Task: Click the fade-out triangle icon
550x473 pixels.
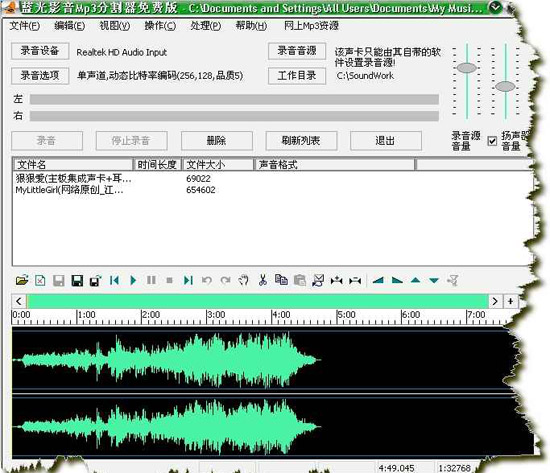Action: [397, 280]
